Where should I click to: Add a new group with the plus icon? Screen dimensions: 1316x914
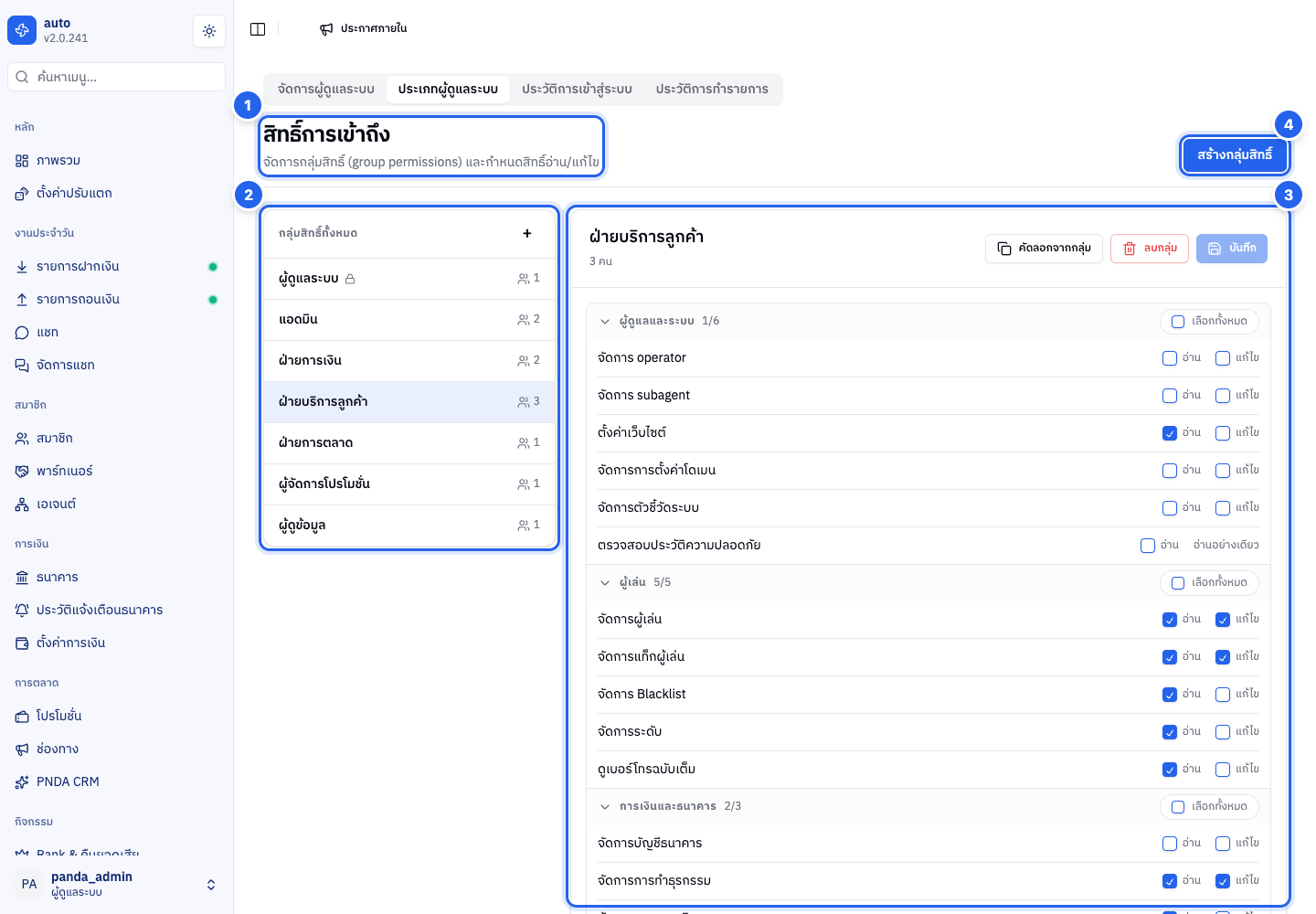527,233
